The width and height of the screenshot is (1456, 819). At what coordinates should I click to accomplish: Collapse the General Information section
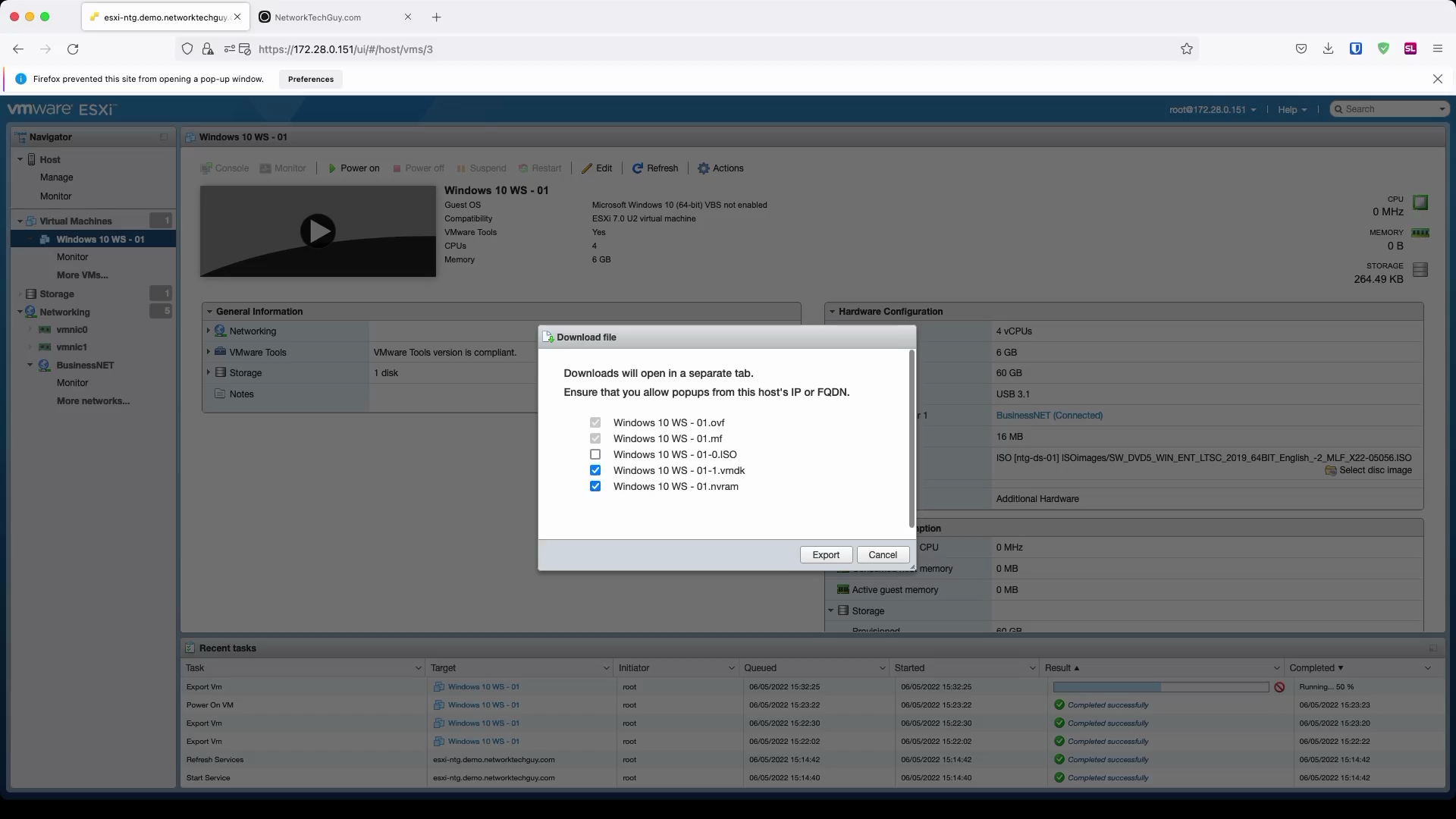point(209,312)
